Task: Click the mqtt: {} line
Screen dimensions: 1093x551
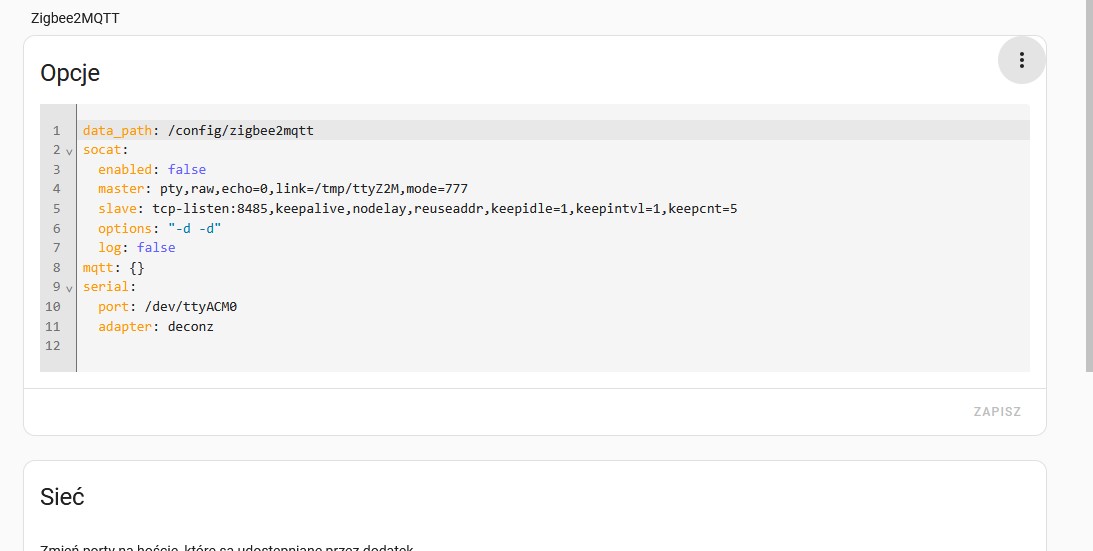Action: pyautogui.click(x=114, y=267)
